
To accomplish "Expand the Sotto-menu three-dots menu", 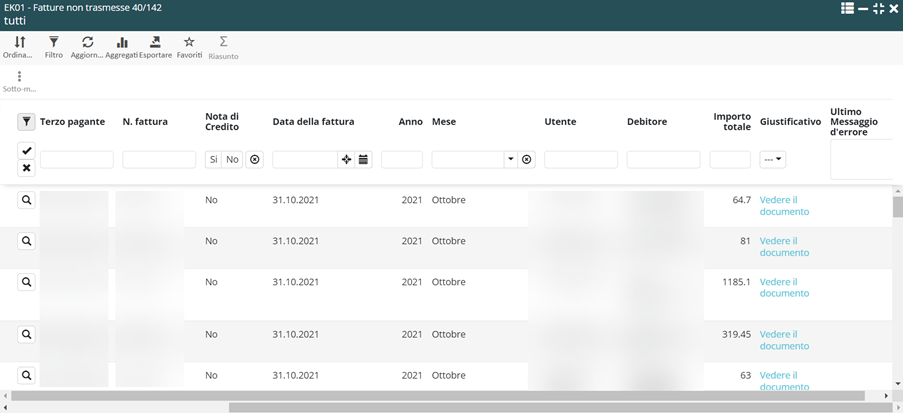I will 19,76.
